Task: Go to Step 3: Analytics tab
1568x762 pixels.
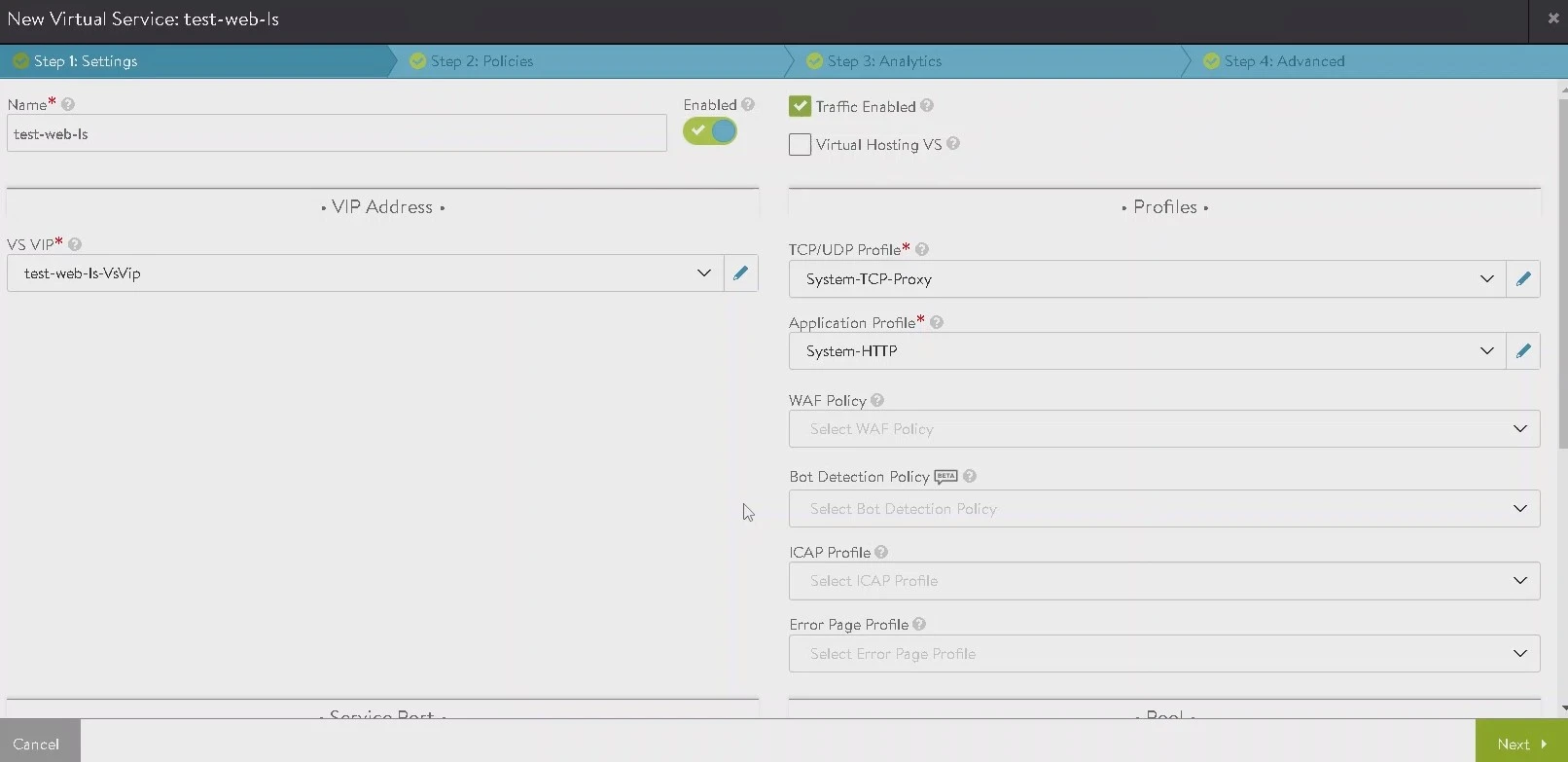Action: tap(988, 61)
